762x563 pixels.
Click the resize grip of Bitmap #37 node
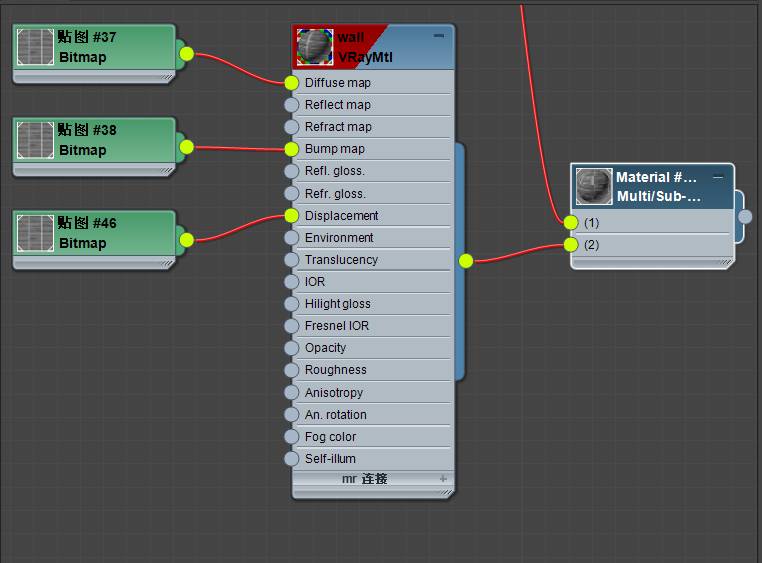click(x=167, y=77)
